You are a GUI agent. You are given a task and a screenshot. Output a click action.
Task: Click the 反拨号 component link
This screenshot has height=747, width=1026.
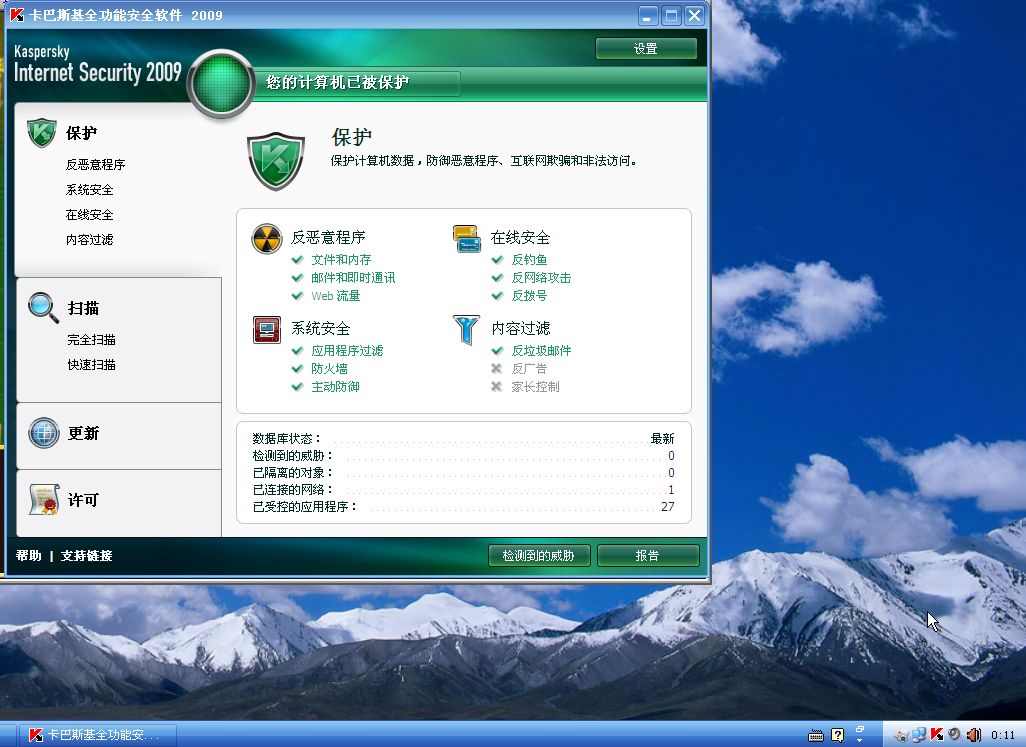(529, 296)
